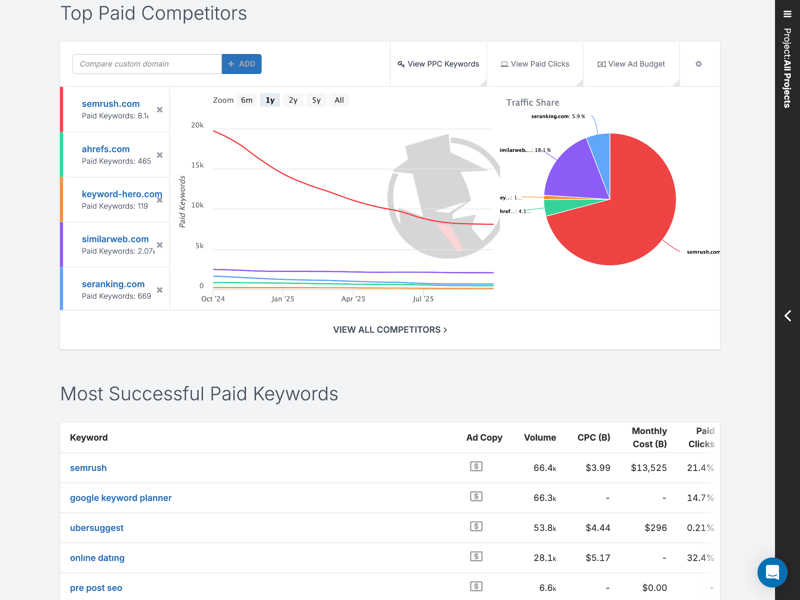Click the Add button for custom domain
The width and height of the screenshot is (800, 600).
[241, 64]
